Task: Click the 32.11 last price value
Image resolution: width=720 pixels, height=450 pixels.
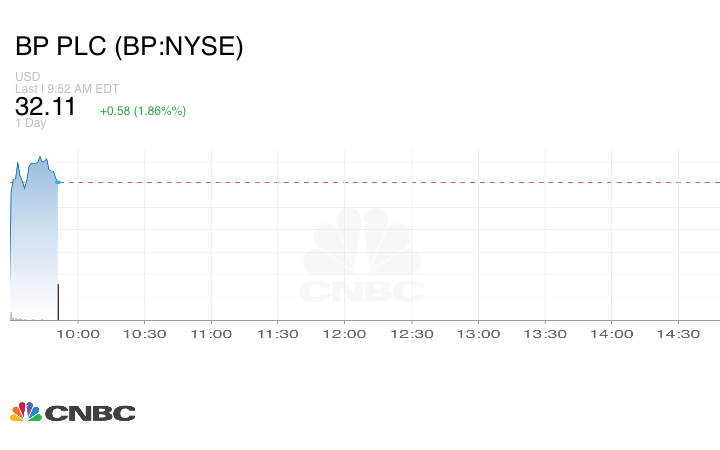Action: pyautogui.click(x=46, y=107)
